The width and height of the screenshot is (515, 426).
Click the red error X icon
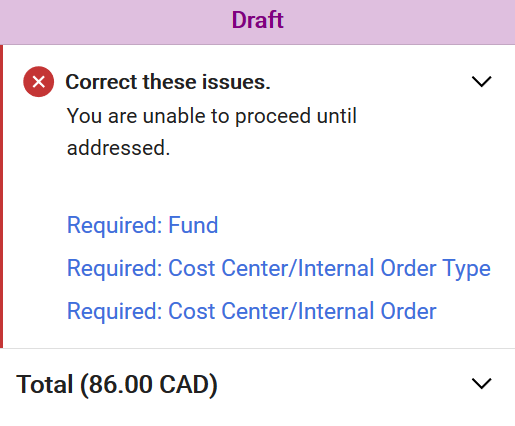[x=38, y=82]
